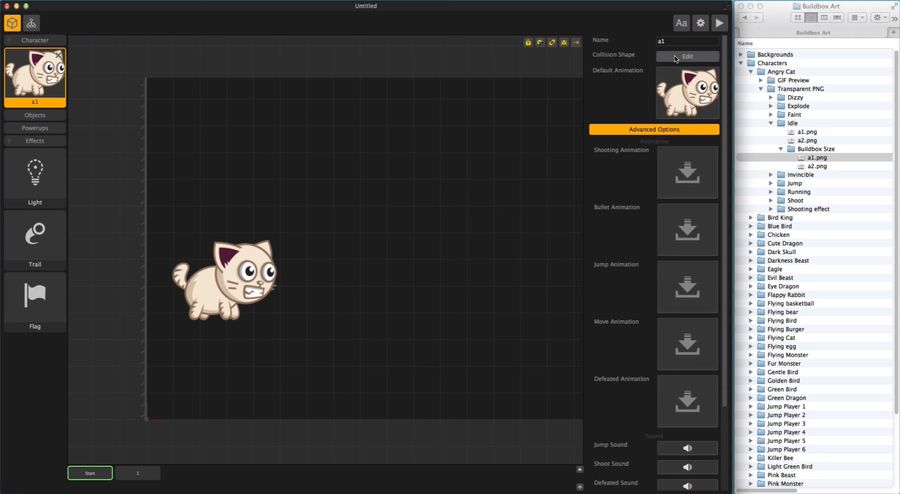This screenshot has width=900, height=494.
Task: Click the Name input field containing a1
Action: [x=687, y=41]
